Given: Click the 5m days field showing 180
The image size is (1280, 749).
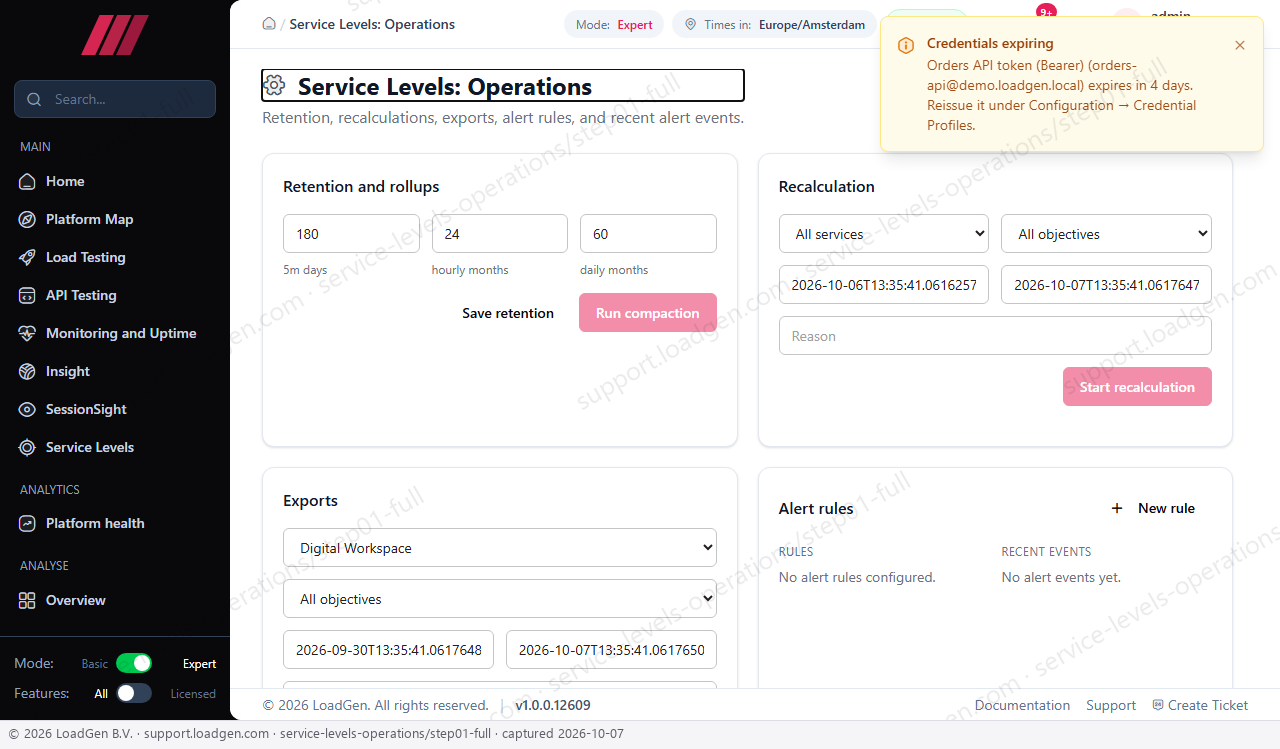Looking at the screenshot, I should (351, 234).
